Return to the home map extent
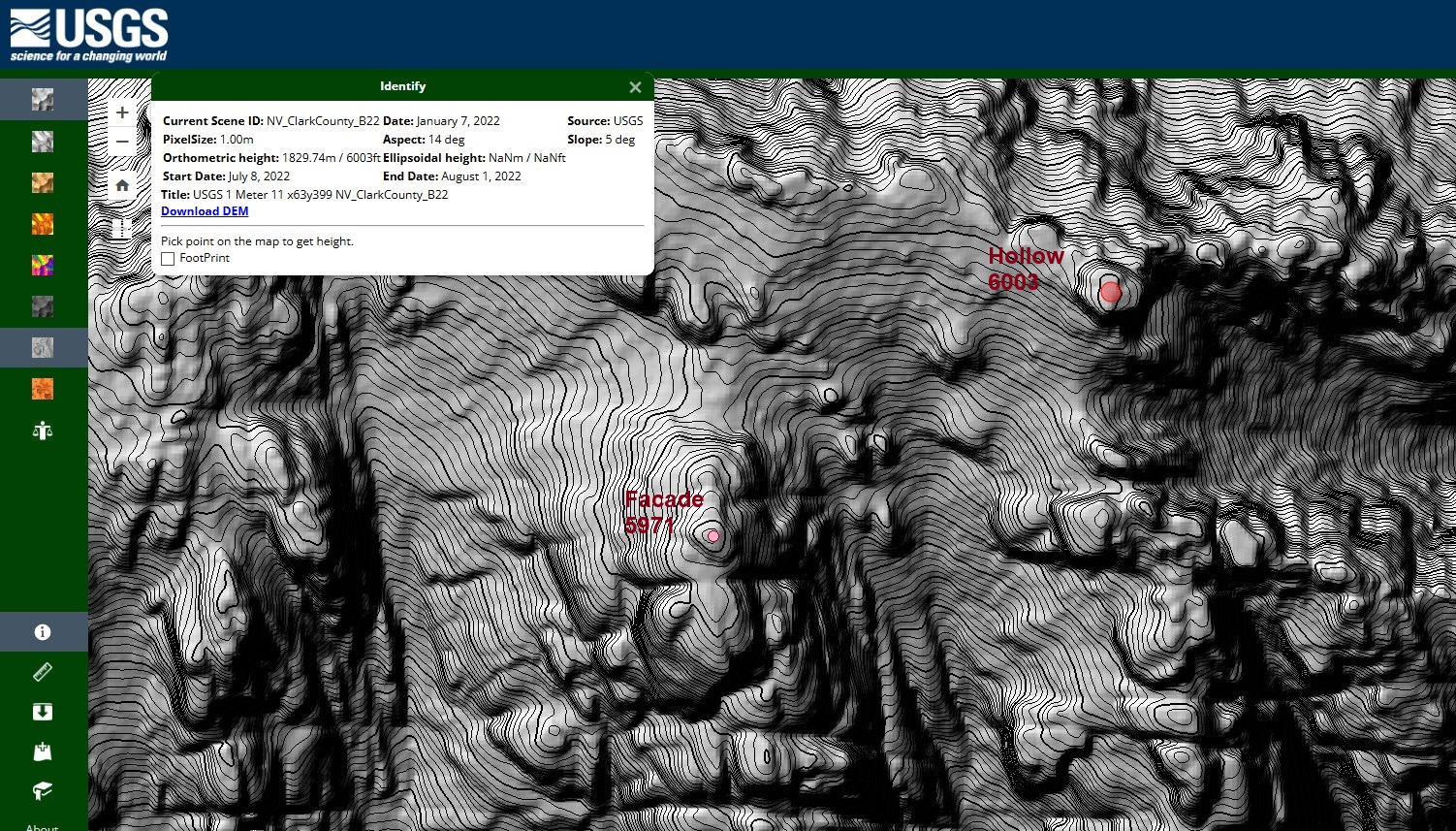 click(122, 185)
